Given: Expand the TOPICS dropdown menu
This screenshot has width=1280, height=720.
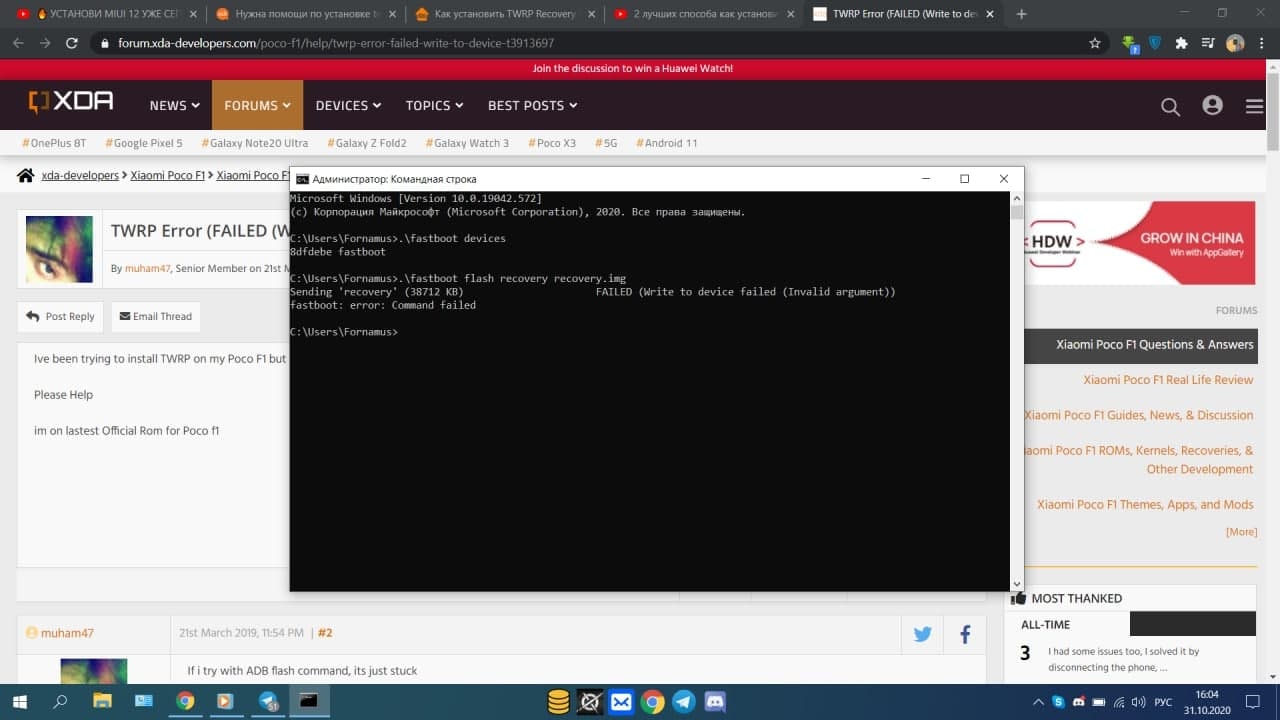Looking at the screenshot, I should [x=434, y=105].
